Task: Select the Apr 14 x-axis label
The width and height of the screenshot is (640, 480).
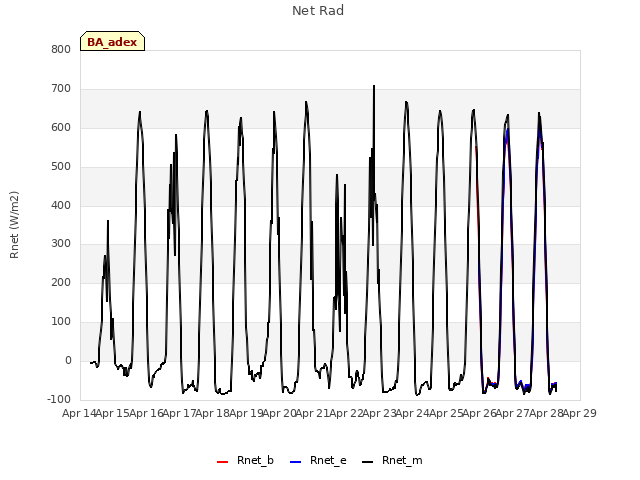Action: (79, 413)
